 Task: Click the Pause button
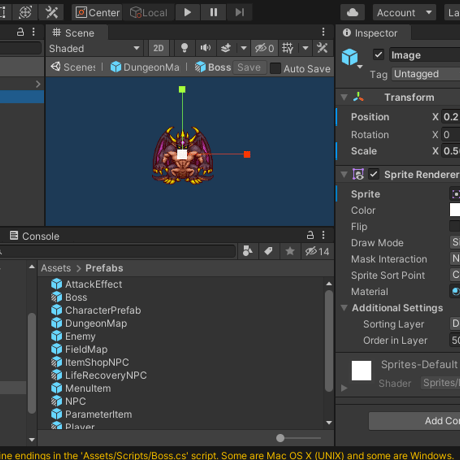[x=213, y=13]
